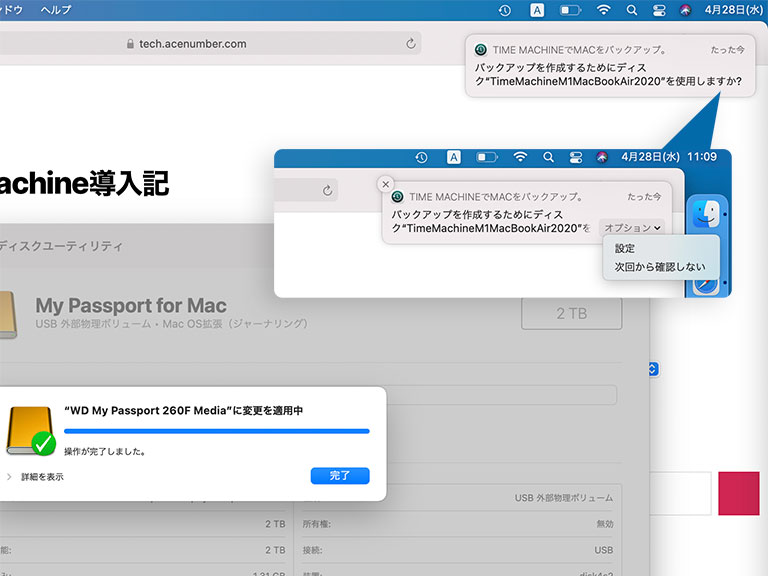768x576 pixels.
Task: Open Control Center in top menu bar
Action: pos(659,10)
